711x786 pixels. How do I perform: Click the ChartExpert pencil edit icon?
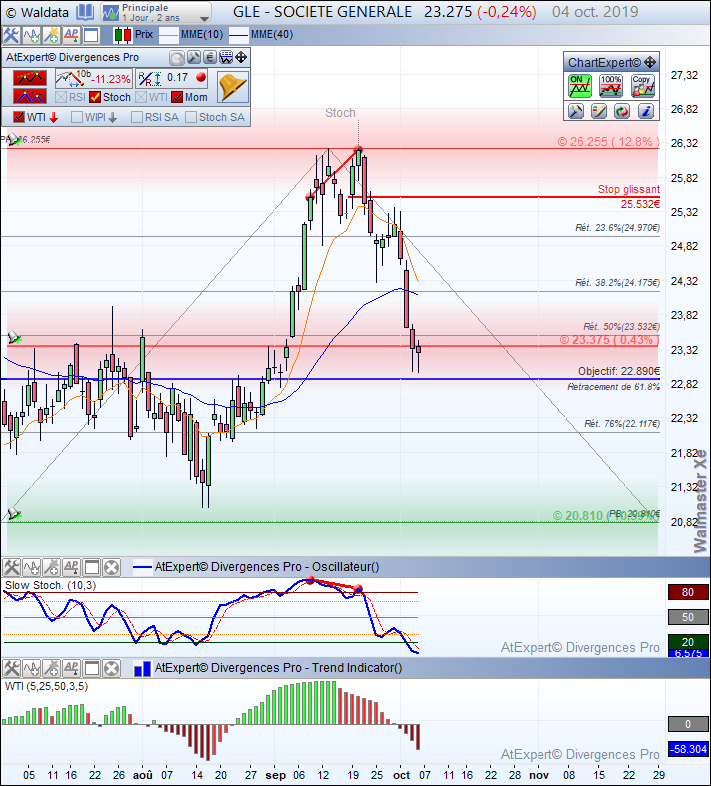(x=599, y=111)
